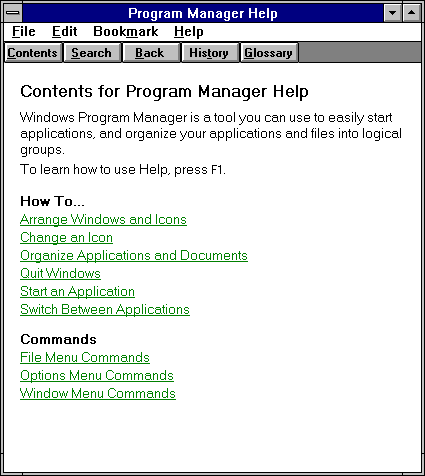Click the 'Commands' section heading

(x=58, y=339)
